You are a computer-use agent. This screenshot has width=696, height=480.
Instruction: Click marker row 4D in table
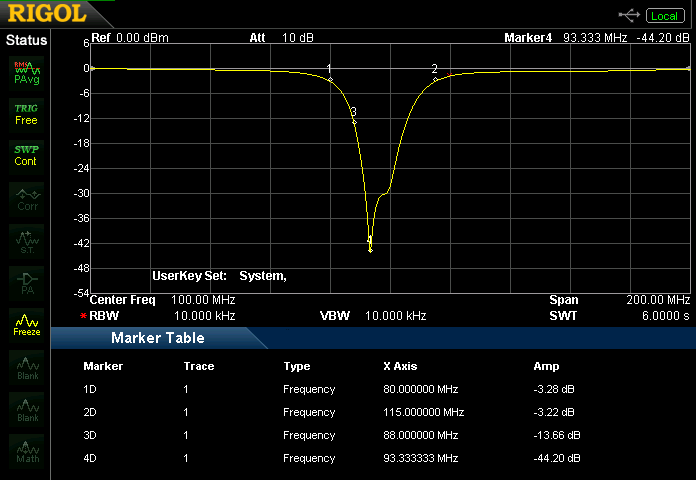click(x=332, y=458)
